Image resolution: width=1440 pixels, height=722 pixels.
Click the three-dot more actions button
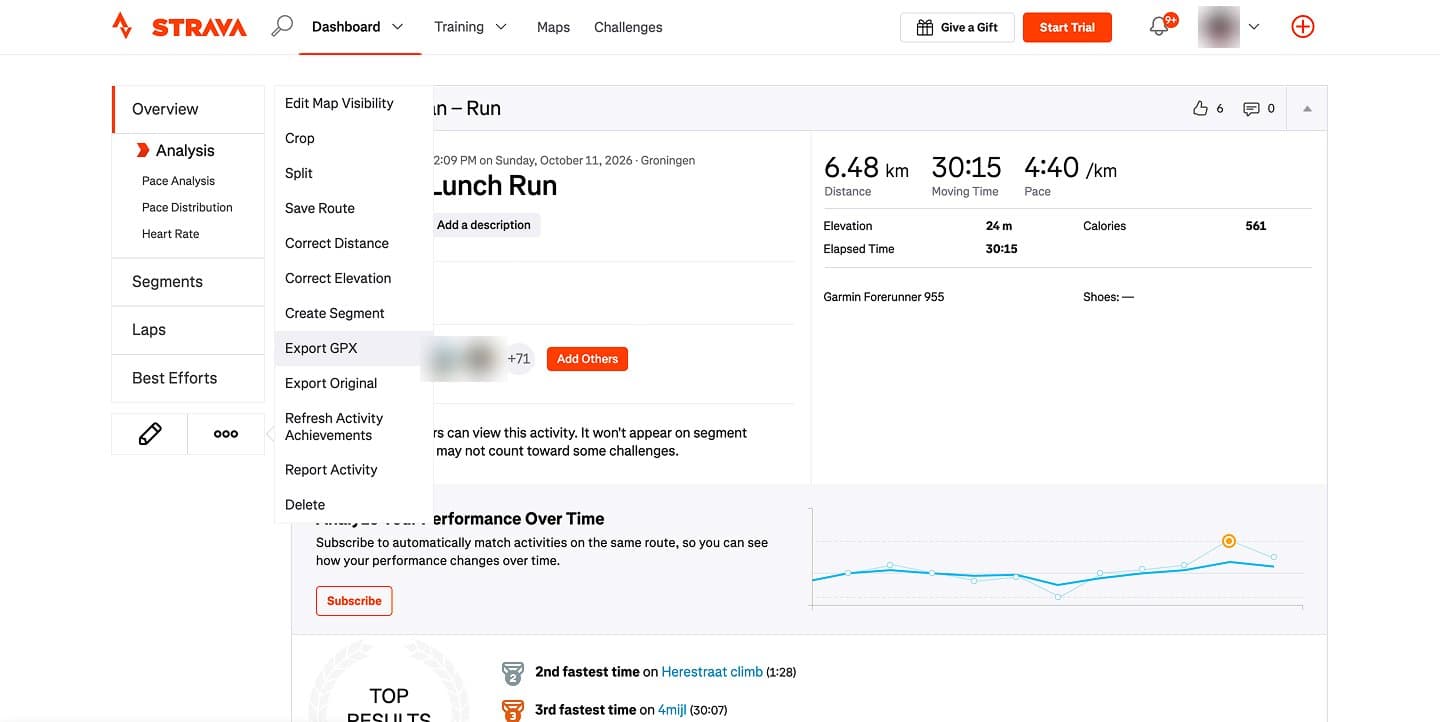click(x=226, y=434)
